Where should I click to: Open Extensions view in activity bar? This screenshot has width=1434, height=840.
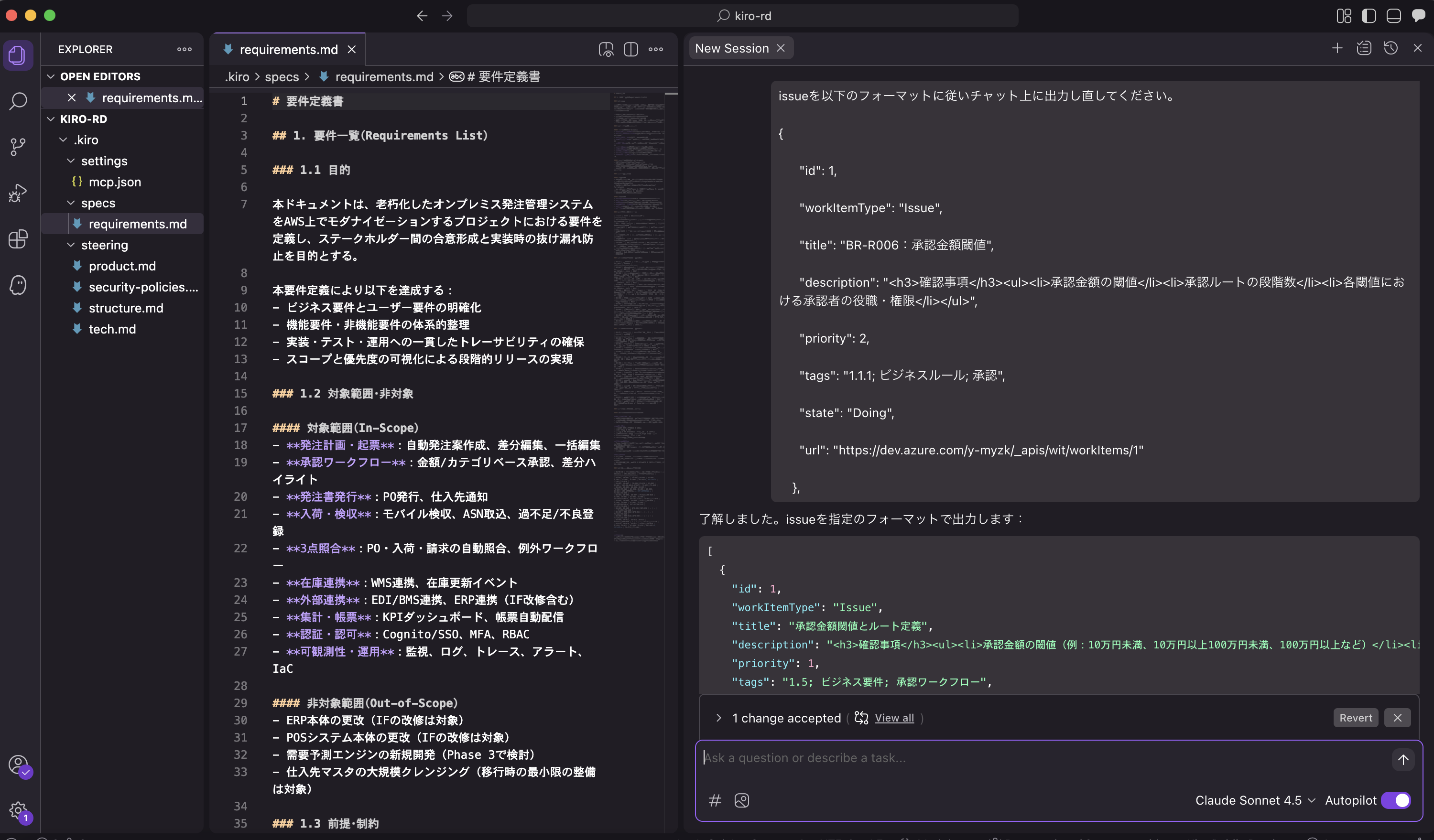[18, 239]
